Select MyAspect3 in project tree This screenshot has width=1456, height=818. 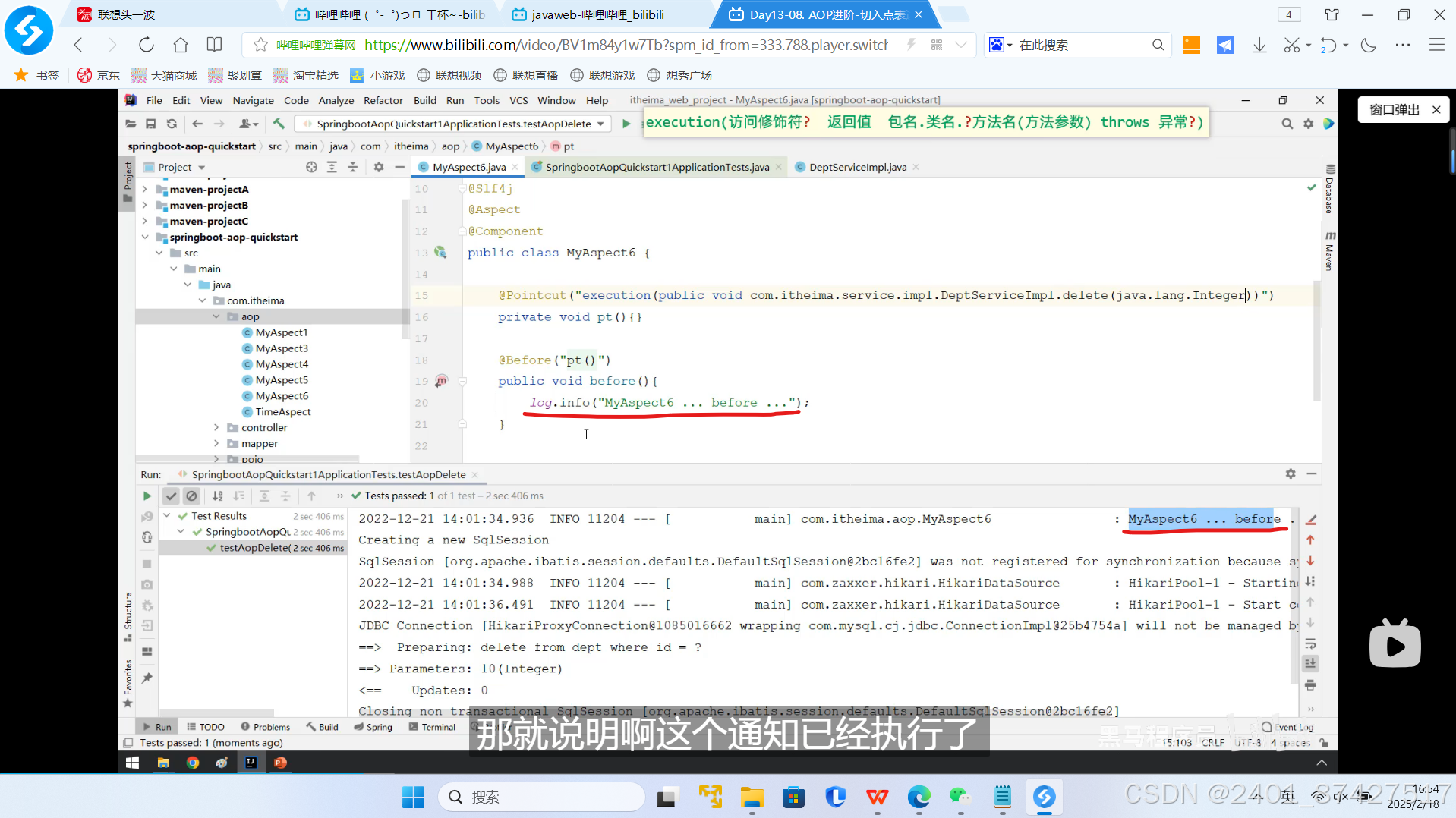click(x=282, y=348)
